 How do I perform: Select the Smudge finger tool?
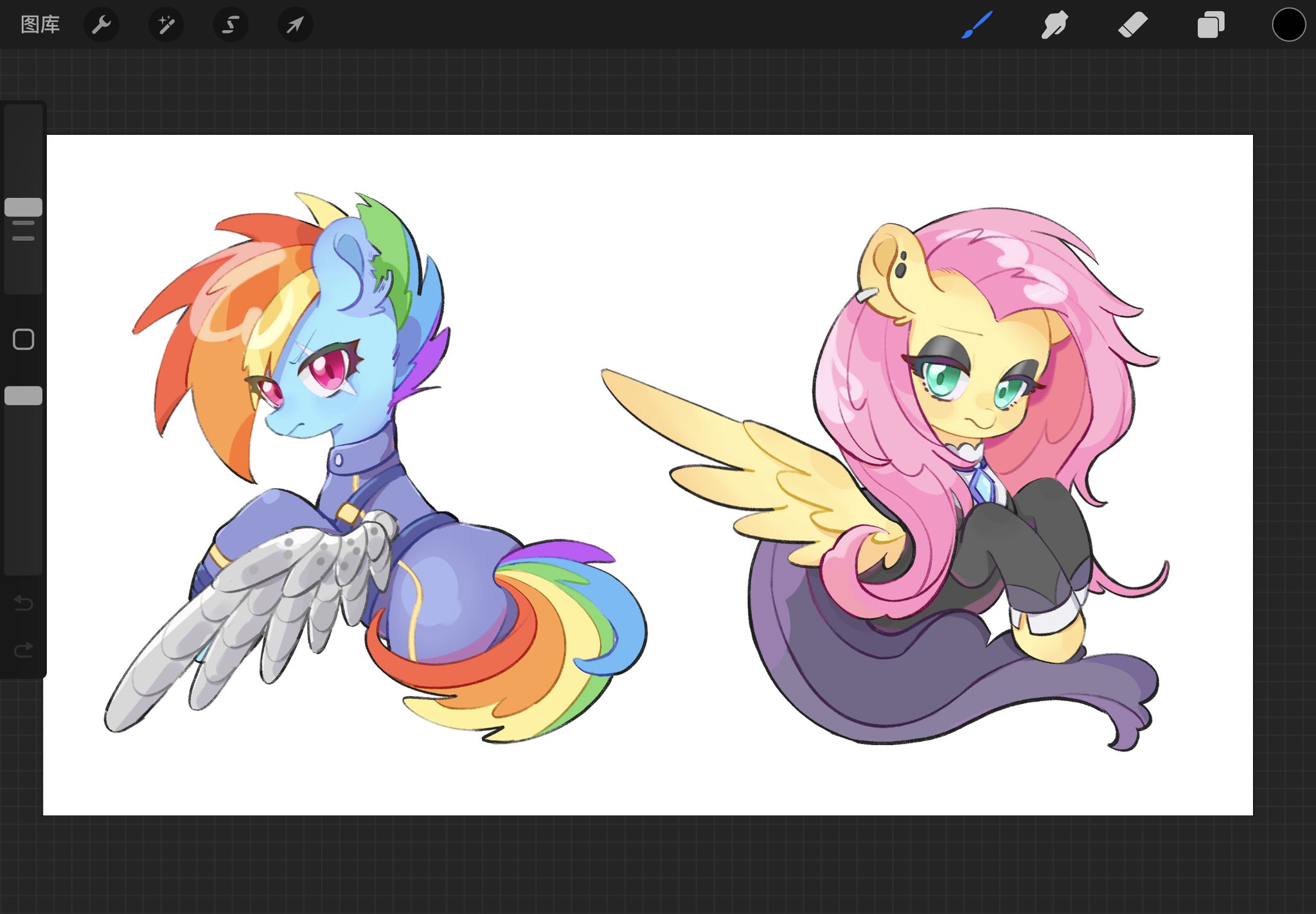(1054, 25)
